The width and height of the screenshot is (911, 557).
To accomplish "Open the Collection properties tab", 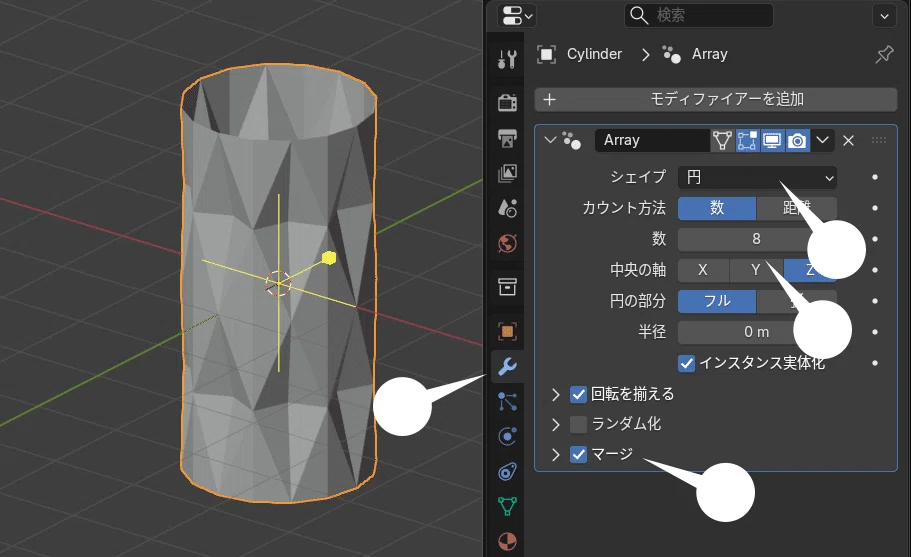I will point(507,287).
